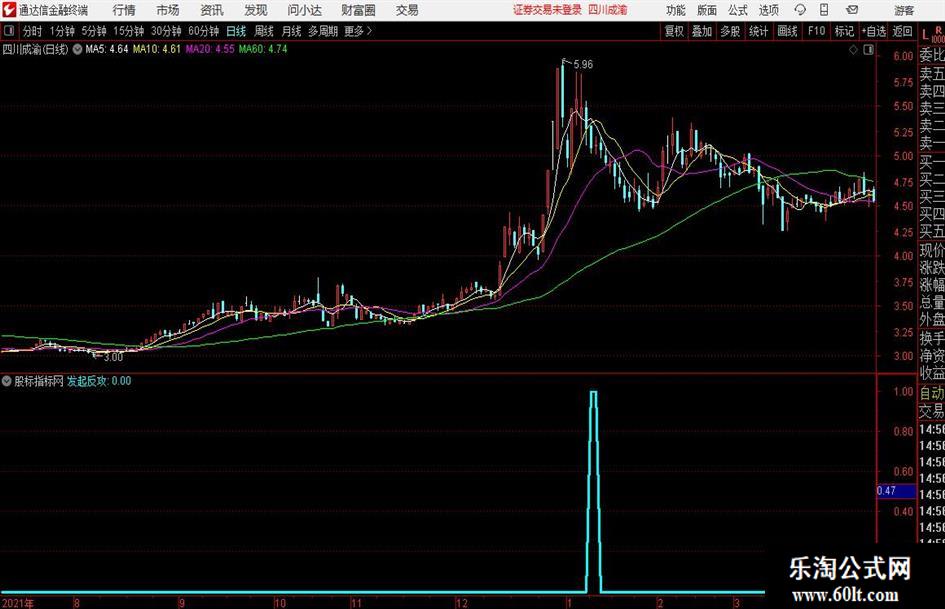Open the F10 company info button

816,31
